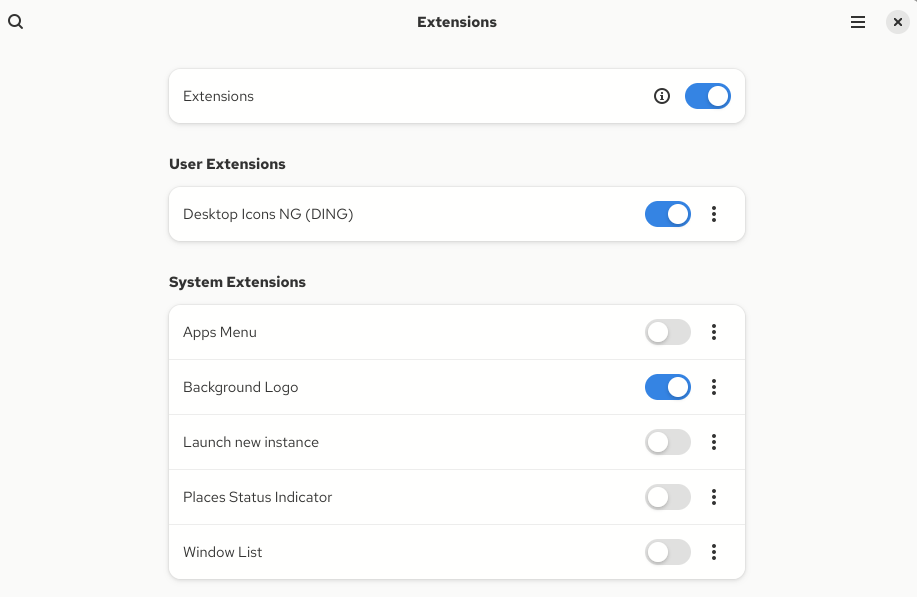Click the Desktop Icons NG (DING) row label
This screenshot has height=597, width=917.
point(268,214)
